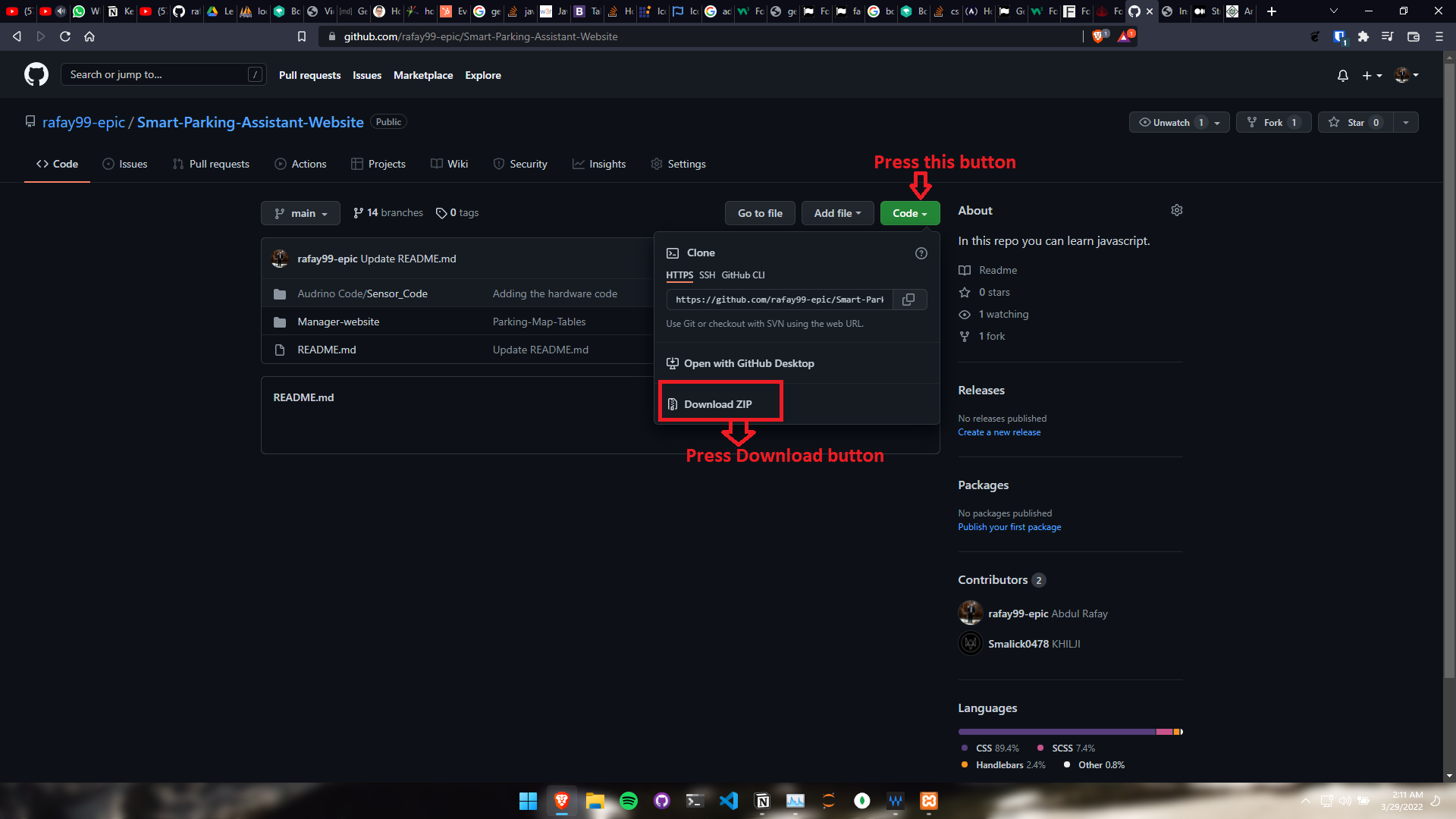
Task: Open the plus create-new menu
Action: coord(1372,75)
